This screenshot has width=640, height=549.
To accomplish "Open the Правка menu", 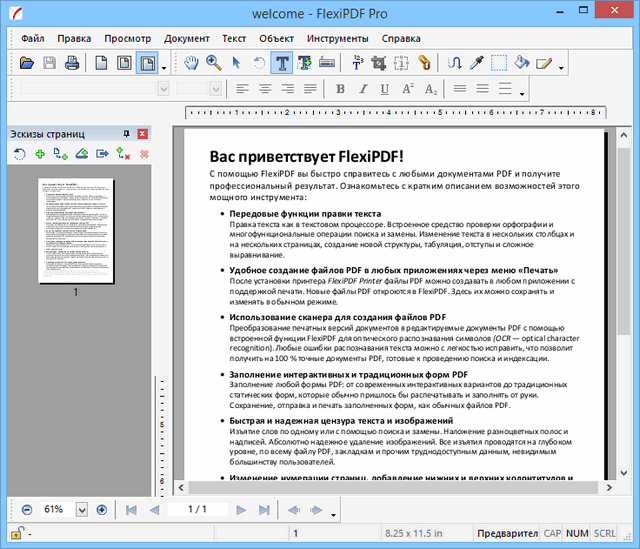I will tap(74, 38).
